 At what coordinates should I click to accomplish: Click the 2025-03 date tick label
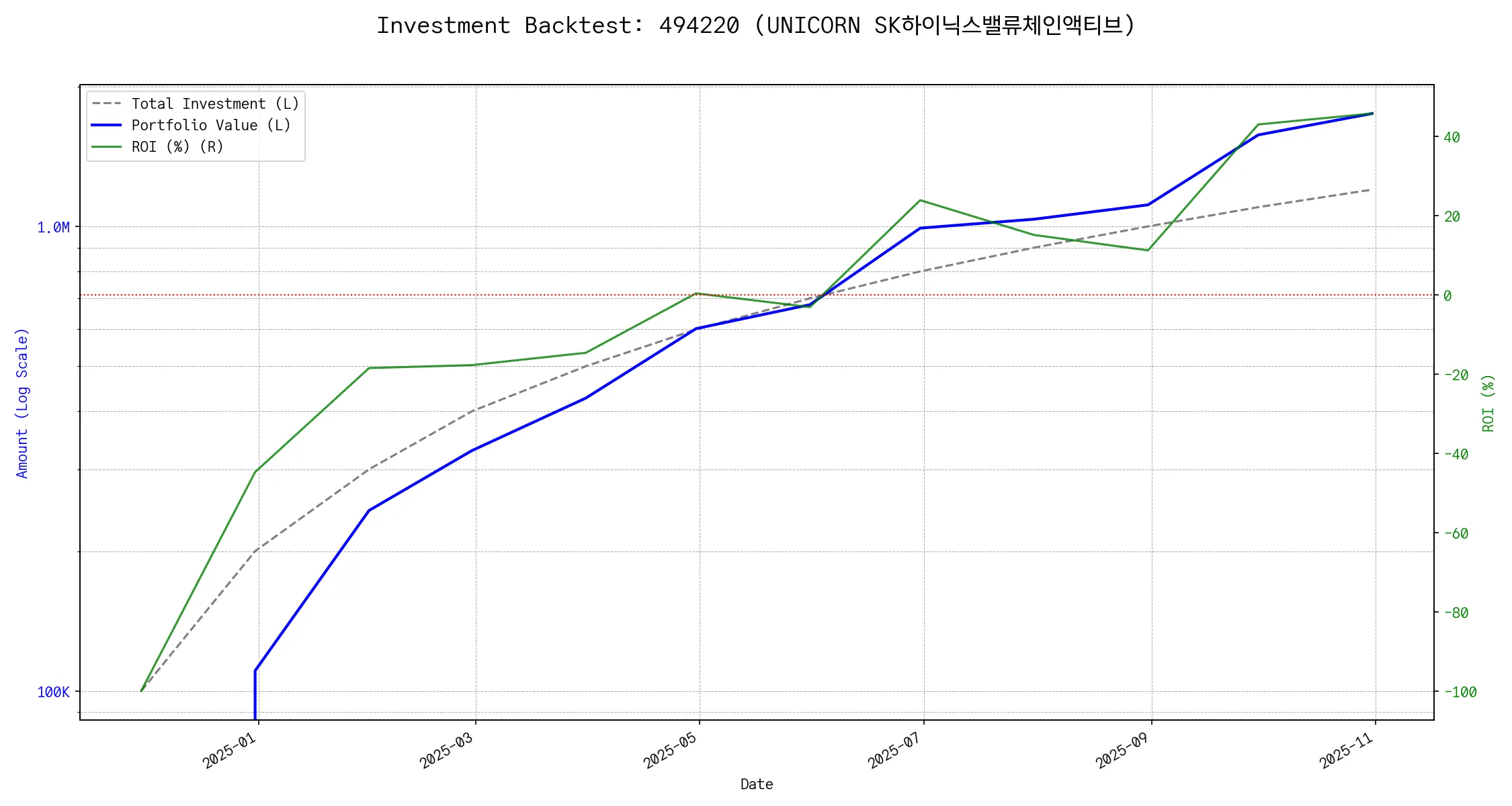coord(448,750)
